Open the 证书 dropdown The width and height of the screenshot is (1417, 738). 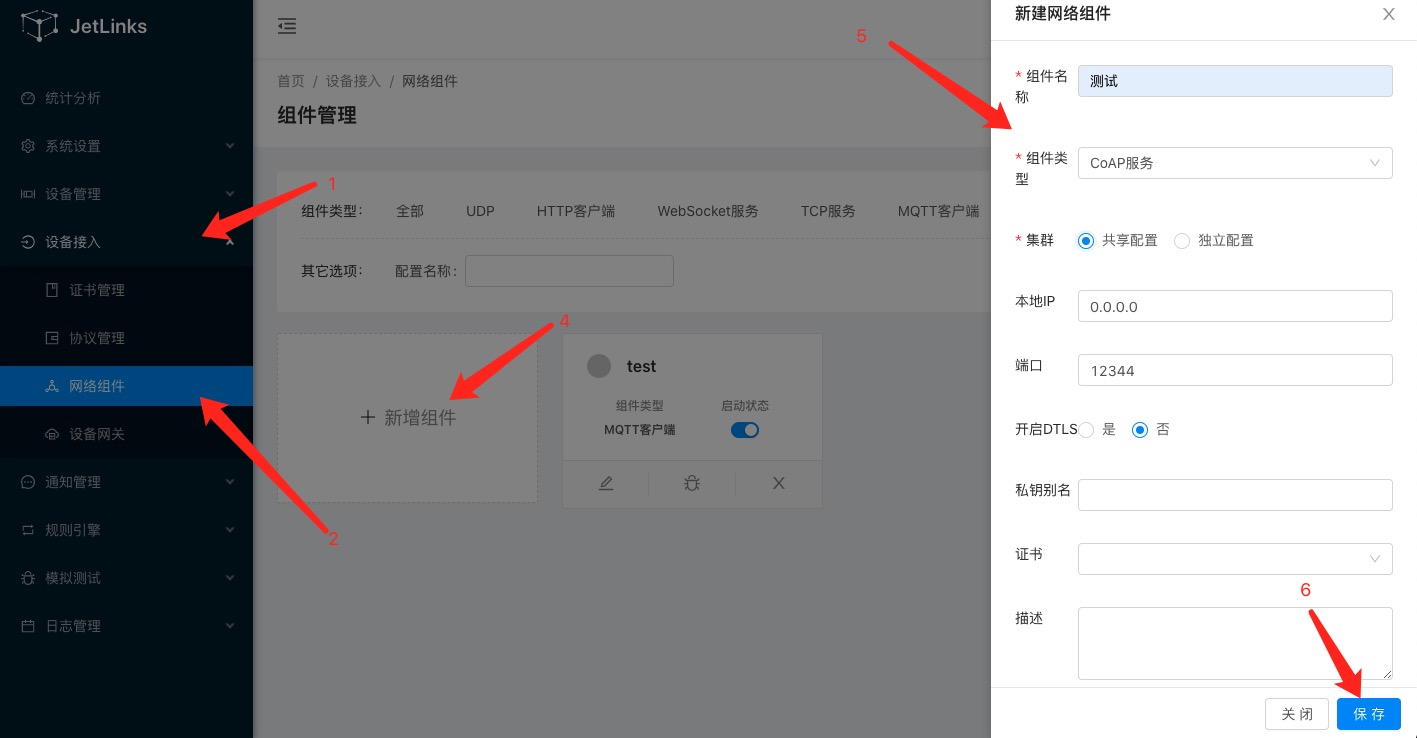tap(1235, 559)
